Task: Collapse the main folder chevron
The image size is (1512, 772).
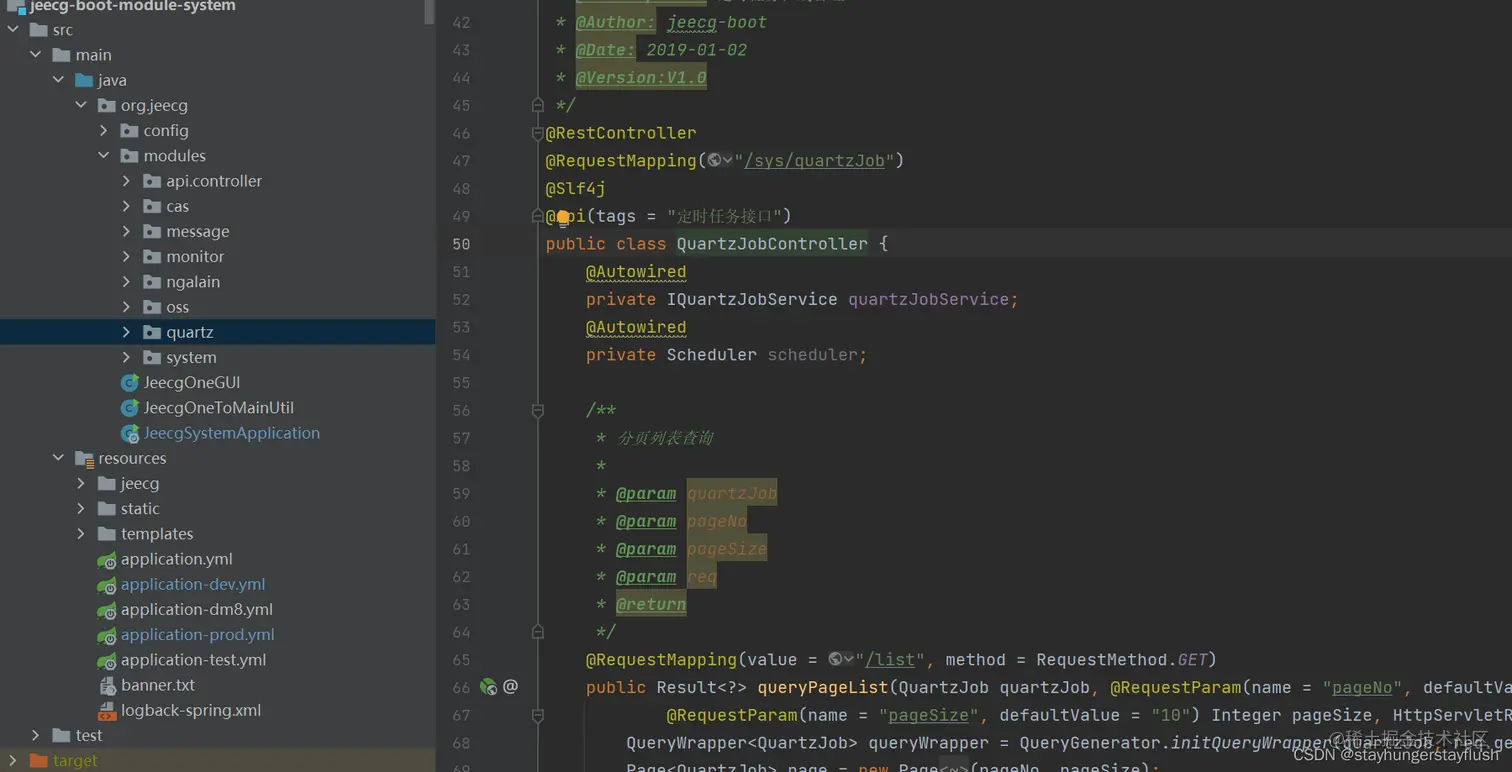Action: click(36, 55)
